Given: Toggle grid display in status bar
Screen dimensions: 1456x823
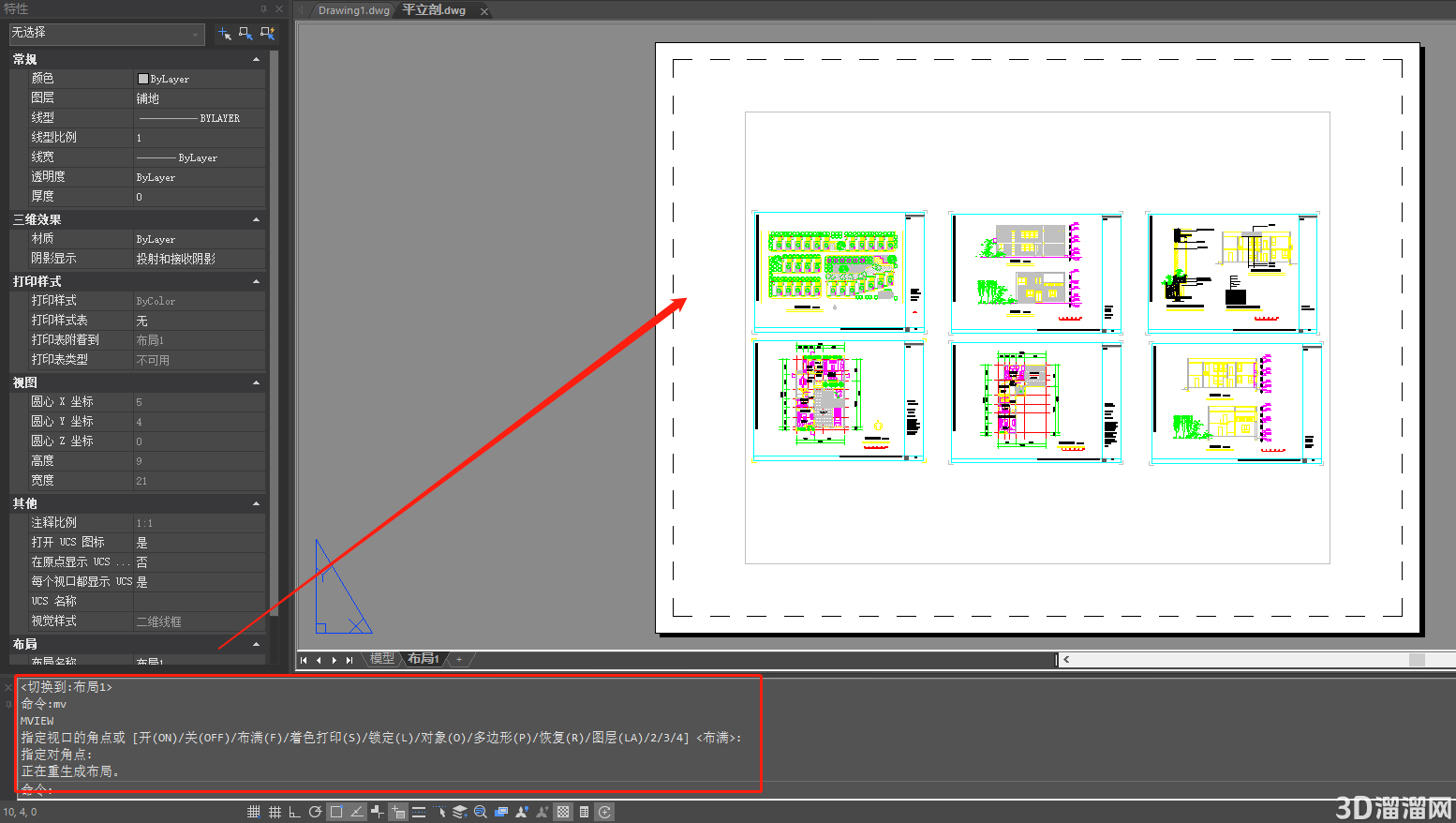Looking at the screenshot, I should point(275,812).
